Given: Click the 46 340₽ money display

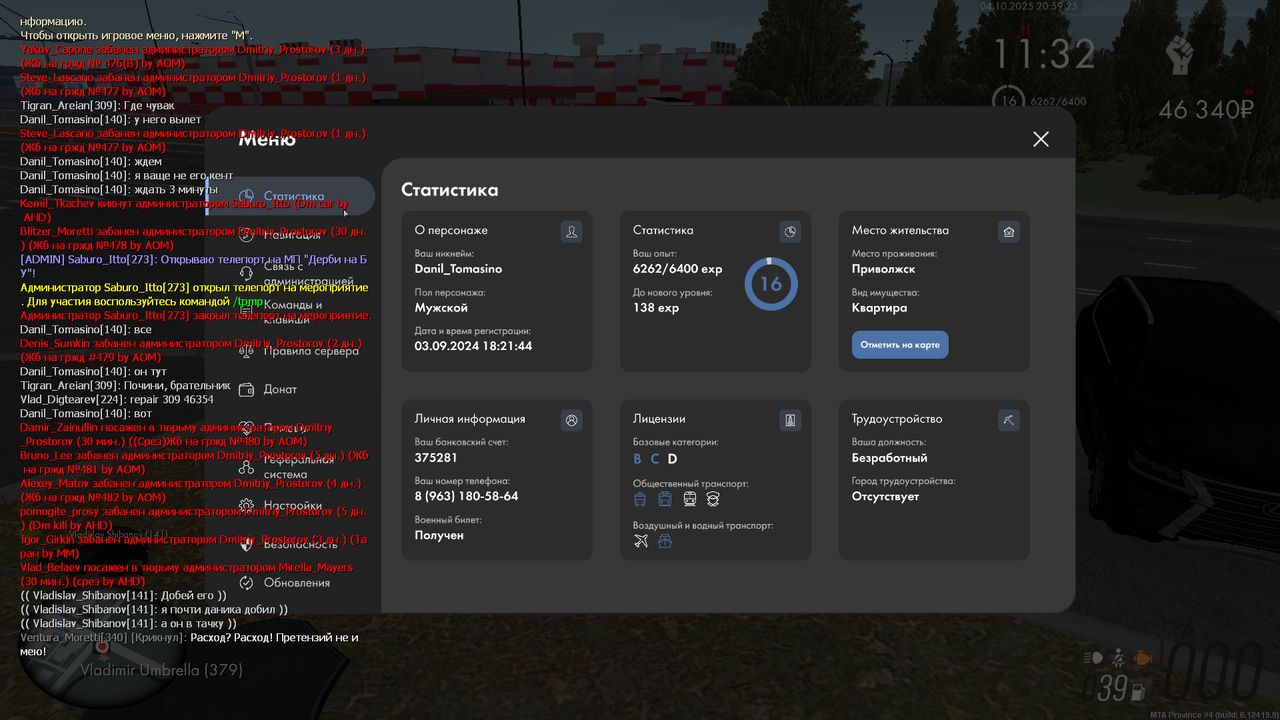Looking at the screenshot, I should [1206, 109].
